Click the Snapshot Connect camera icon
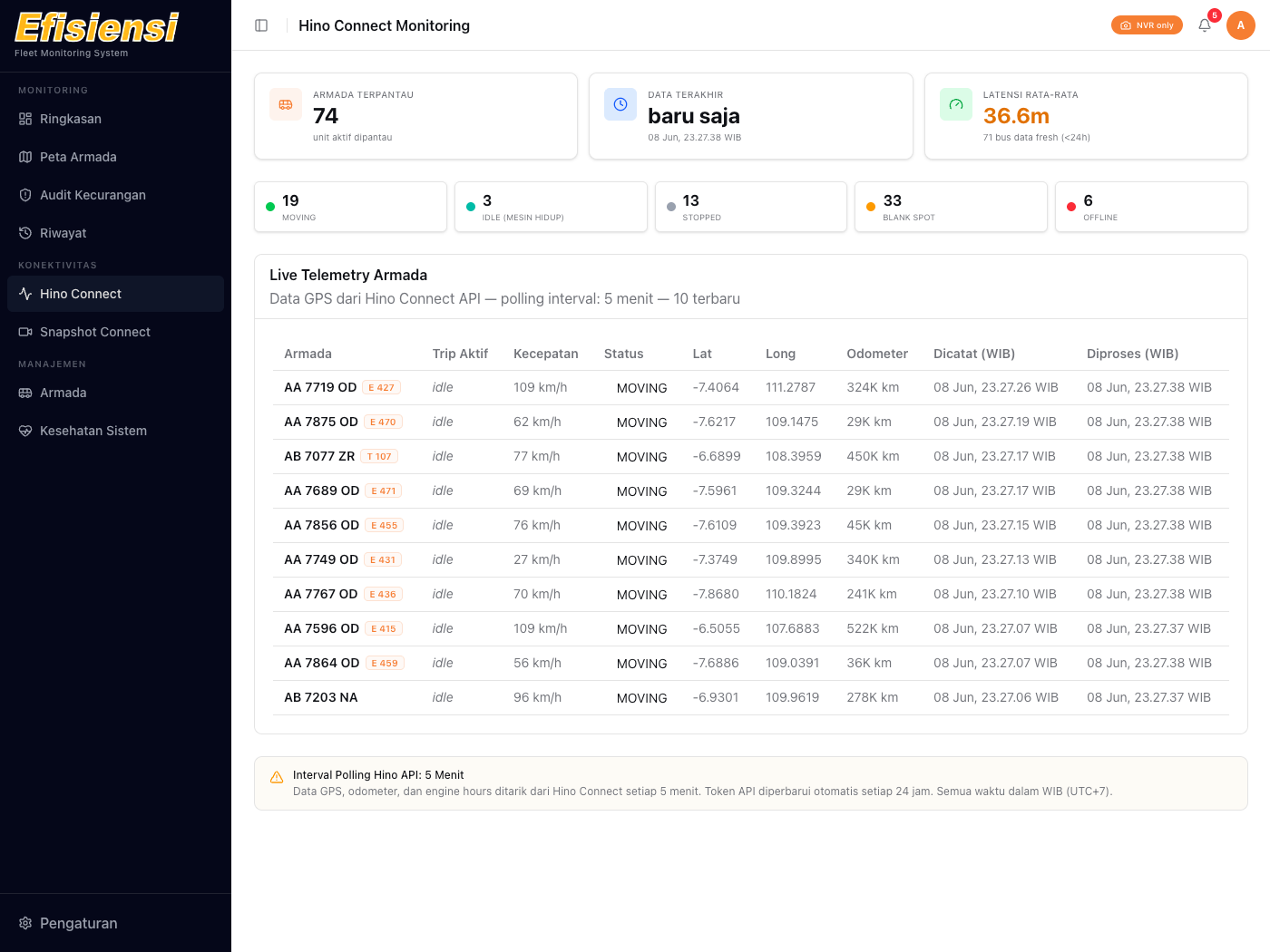The width and height of the screenshot is (1270, 952). [x=25, y=332]
